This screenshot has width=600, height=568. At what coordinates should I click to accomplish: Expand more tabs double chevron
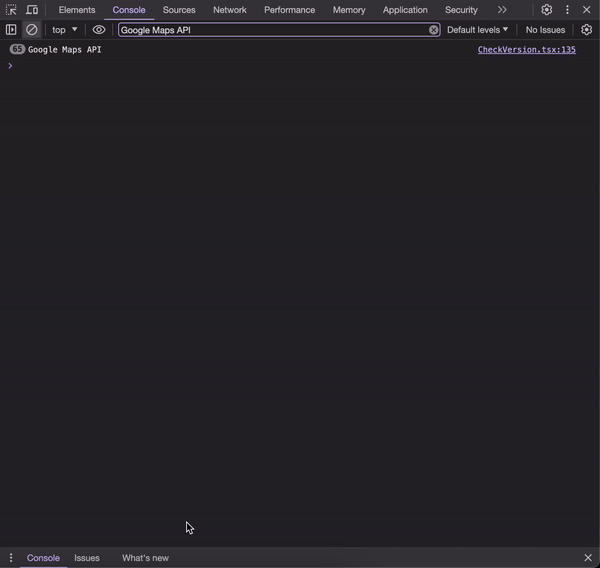click(x=502, y=10)
